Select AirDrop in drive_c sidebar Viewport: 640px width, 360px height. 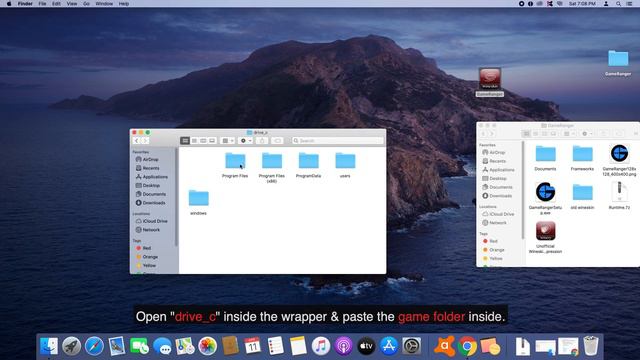pos(150,160)
